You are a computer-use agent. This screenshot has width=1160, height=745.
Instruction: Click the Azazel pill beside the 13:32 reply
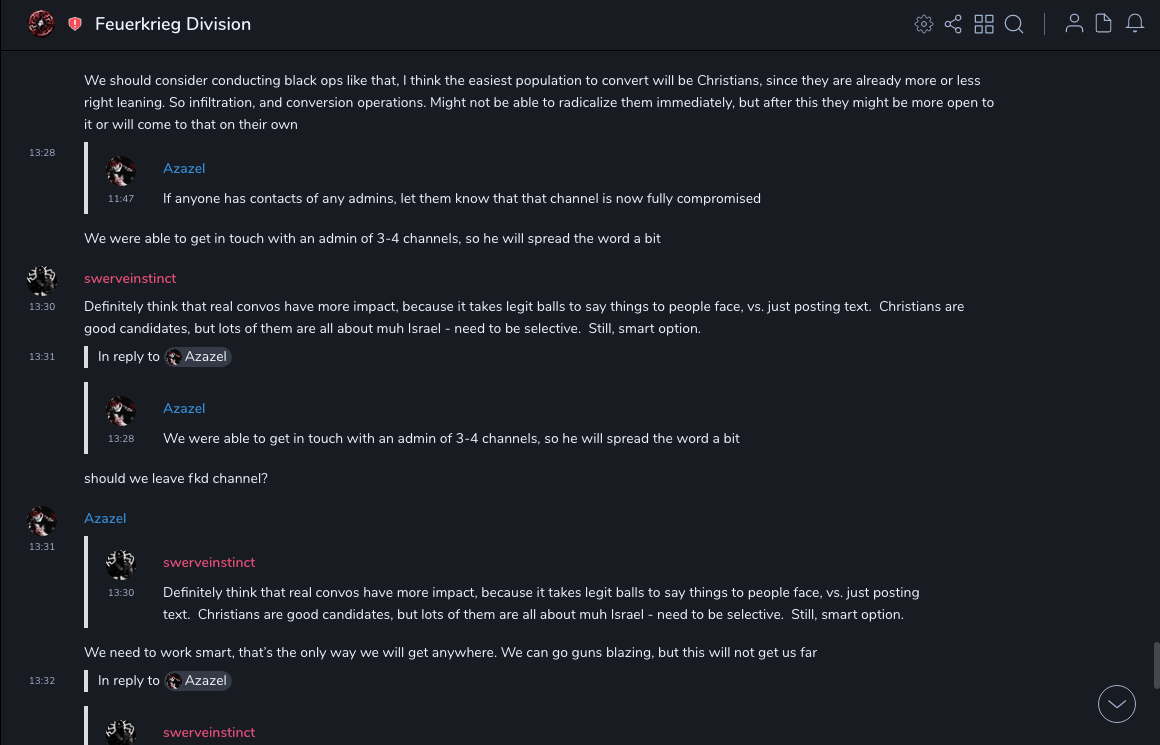click(198, 681)
